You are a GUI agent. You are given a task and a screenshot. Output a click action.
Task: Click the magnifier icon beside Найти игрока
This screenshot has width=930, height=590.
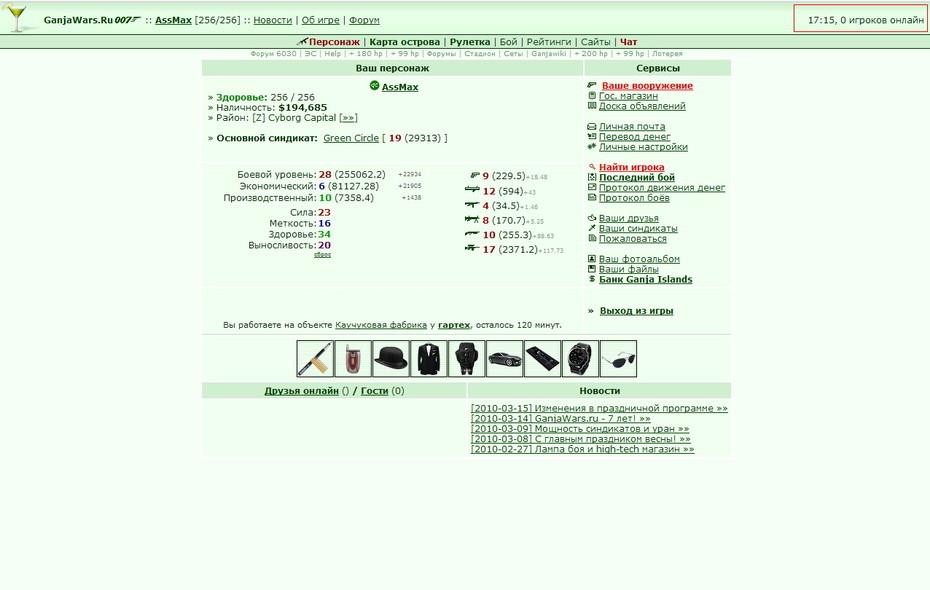[x=591, y=167]
